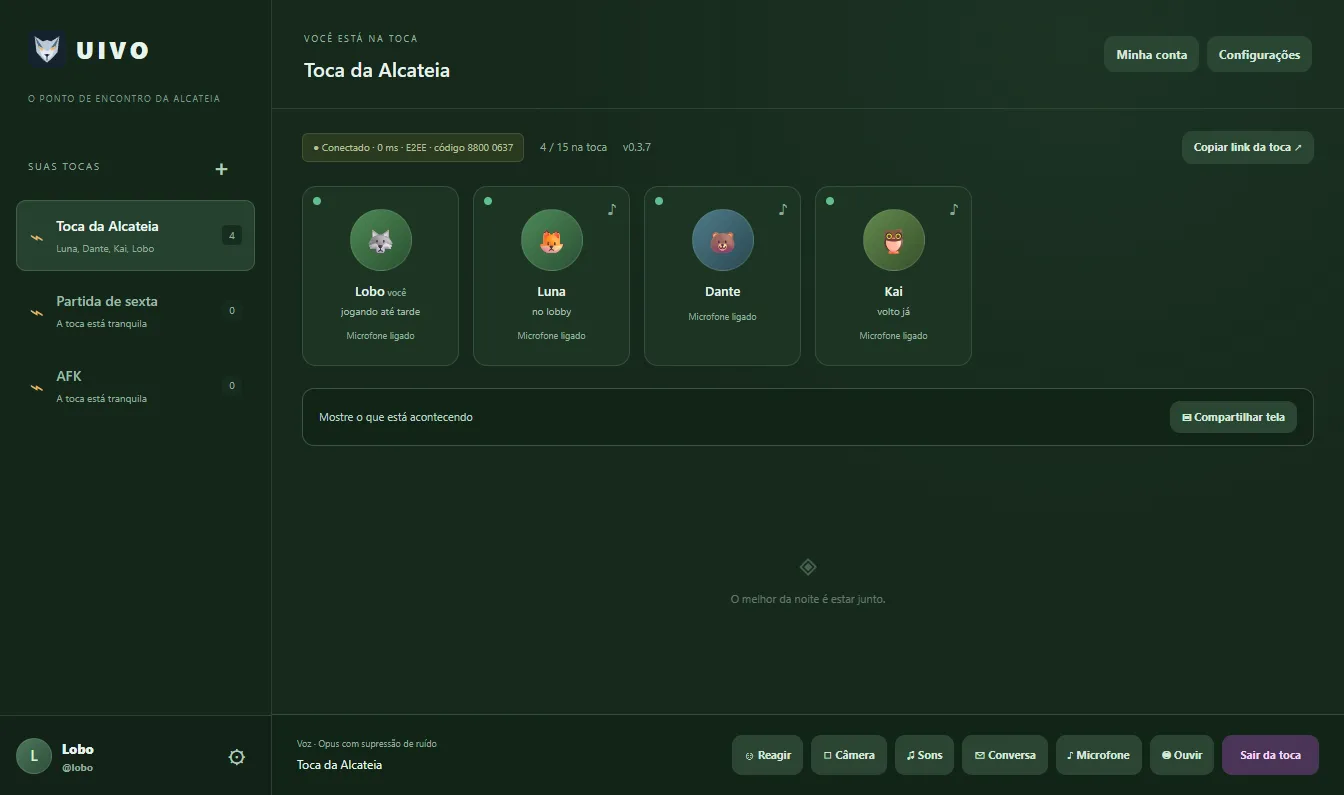Switch to the AFK room
This screenshot has width=1344, height=795.
click(135, 386)
